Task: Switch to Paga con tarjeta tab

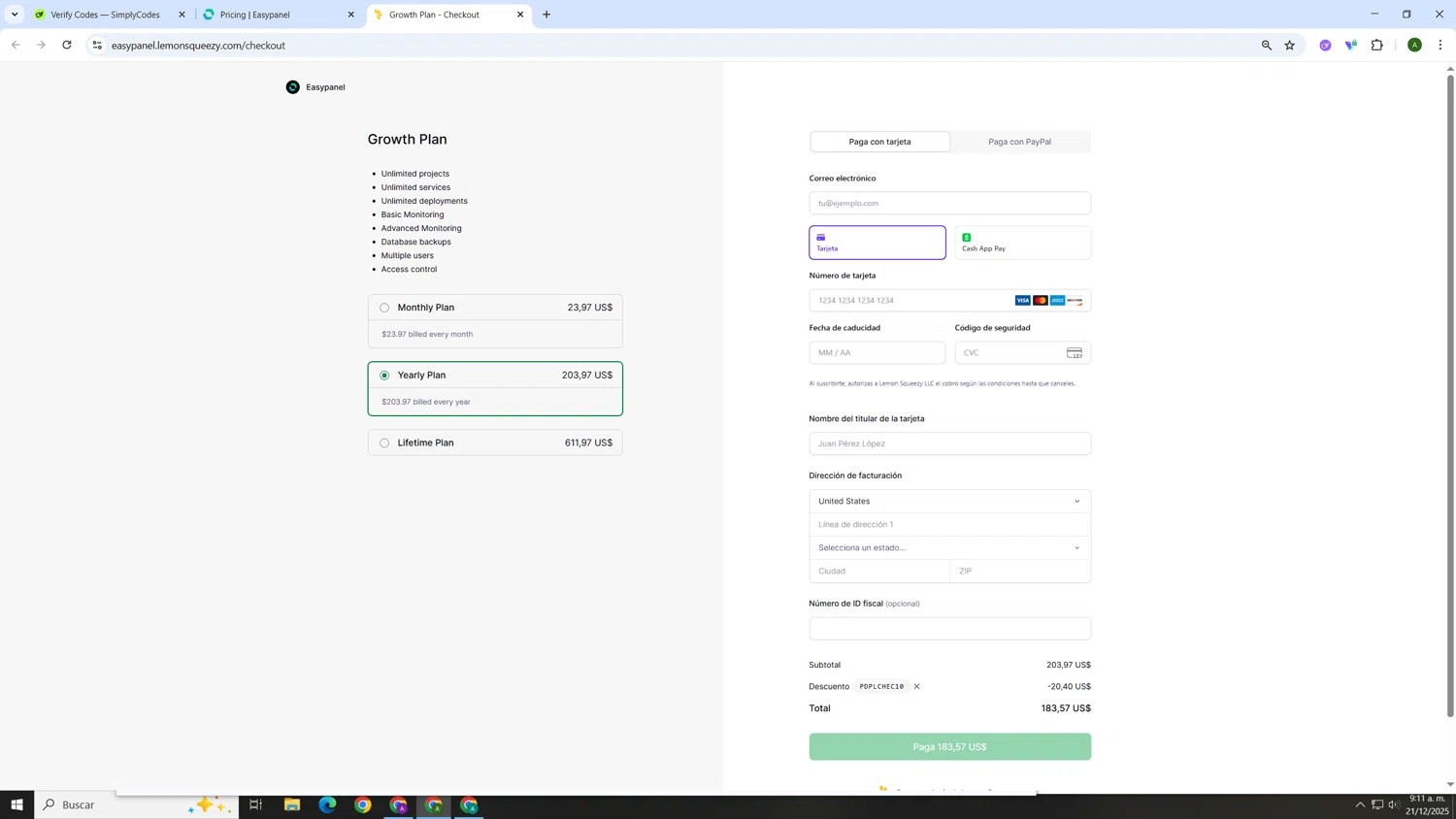Action: (879, 142)
